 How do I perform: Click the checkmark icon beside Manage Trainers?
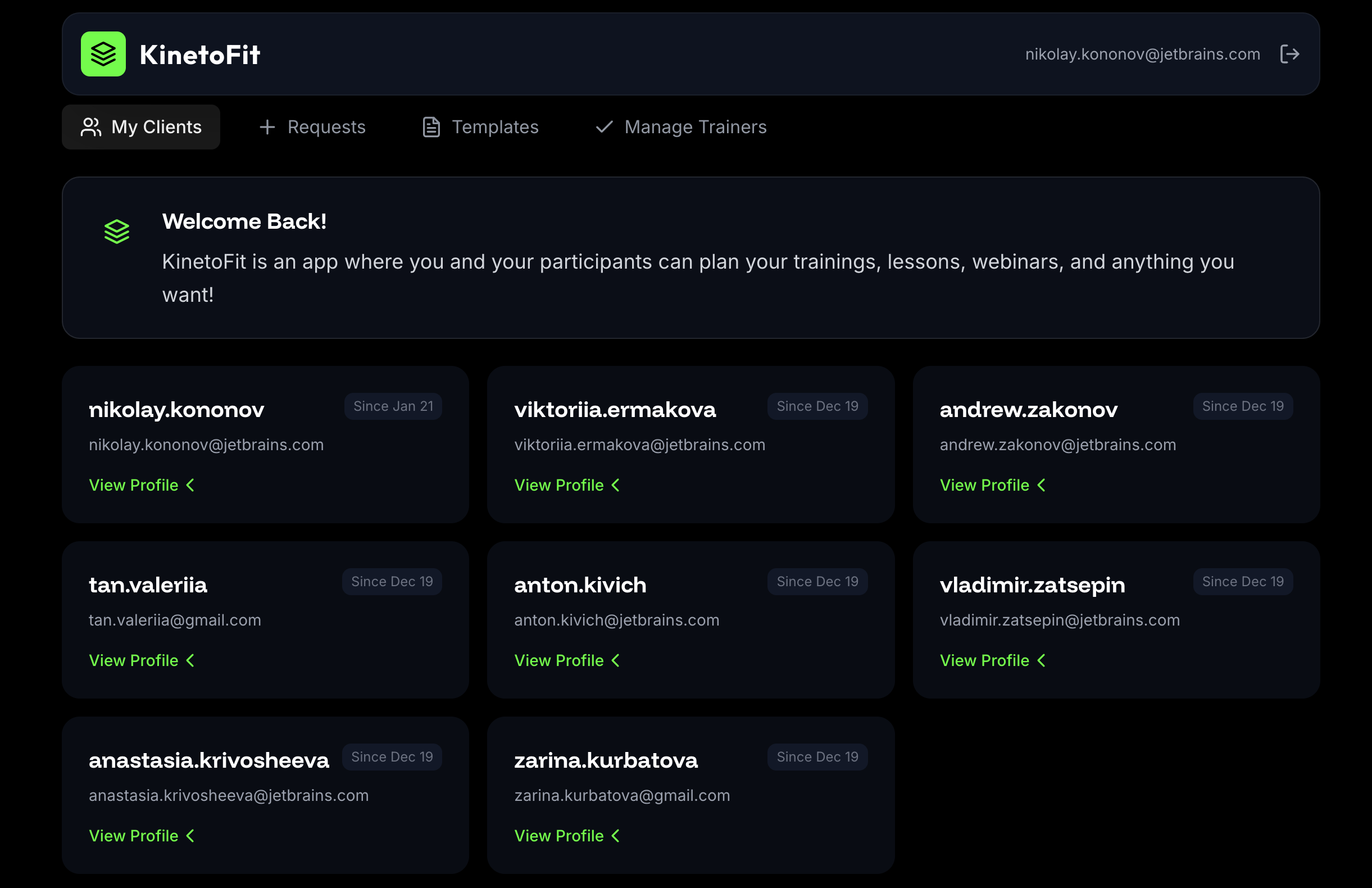[x=603, y=127]
